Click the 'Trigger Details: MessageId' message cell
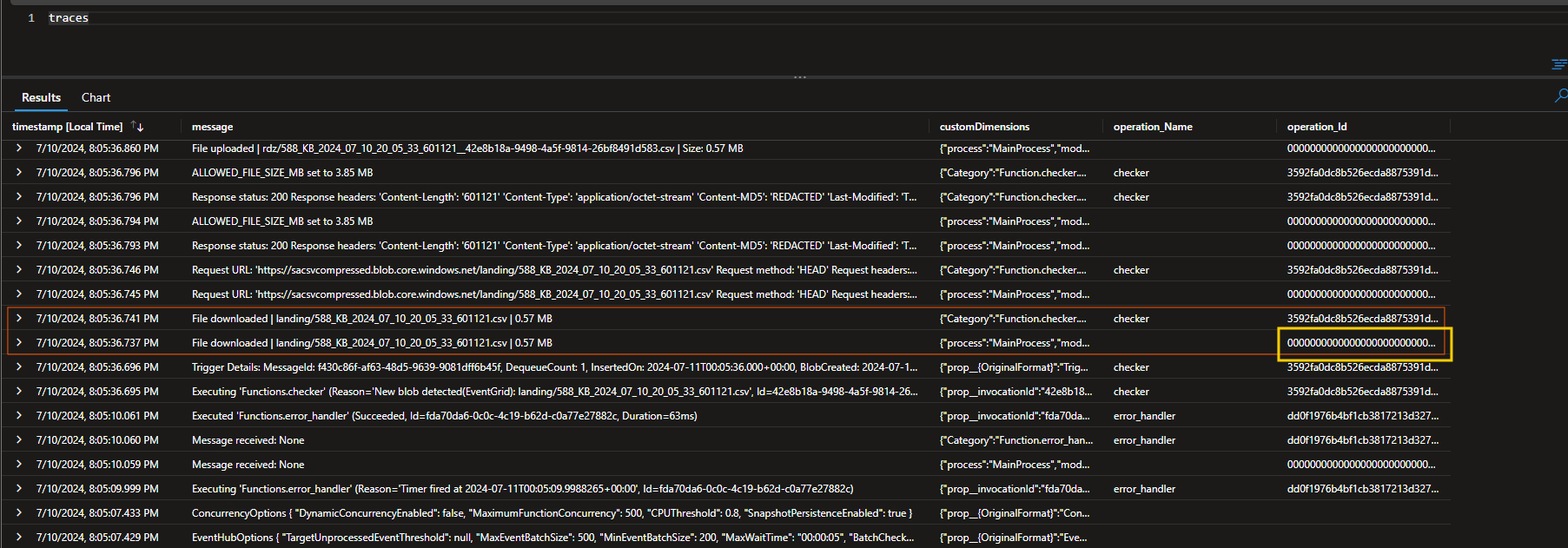The width and height of the screenshot is (1568, 548). pos(554,367)
